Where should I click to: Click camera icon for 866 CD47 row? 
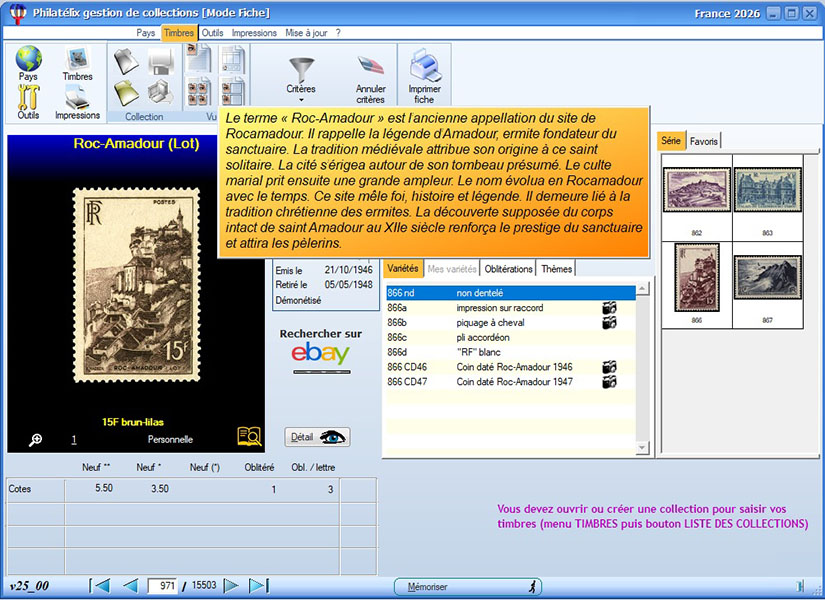[609, 382]
